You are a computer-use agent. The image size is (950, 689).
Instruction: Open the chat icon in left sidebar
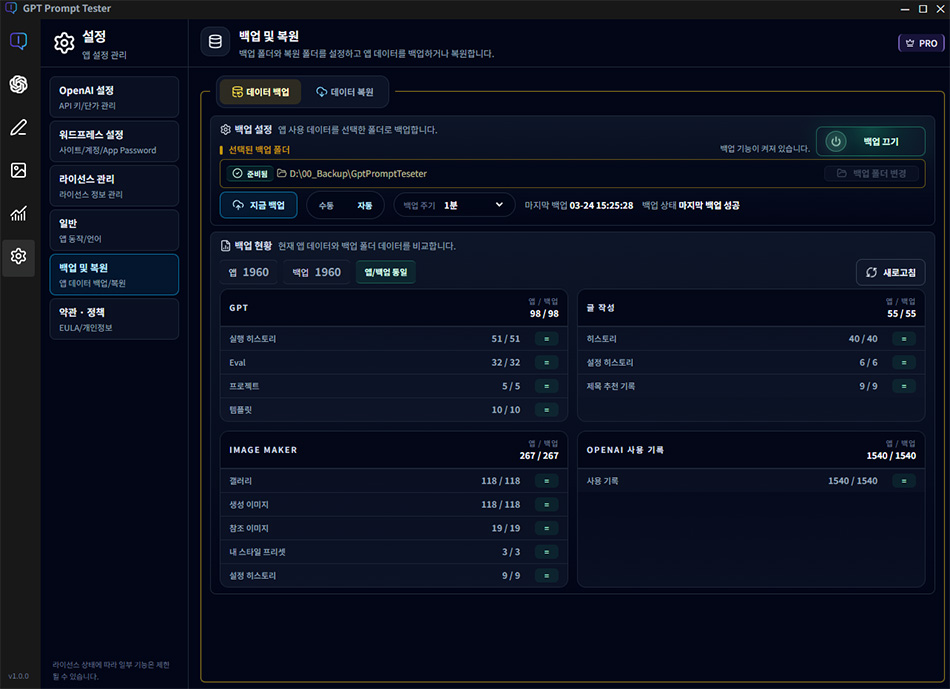coord(18,42)
